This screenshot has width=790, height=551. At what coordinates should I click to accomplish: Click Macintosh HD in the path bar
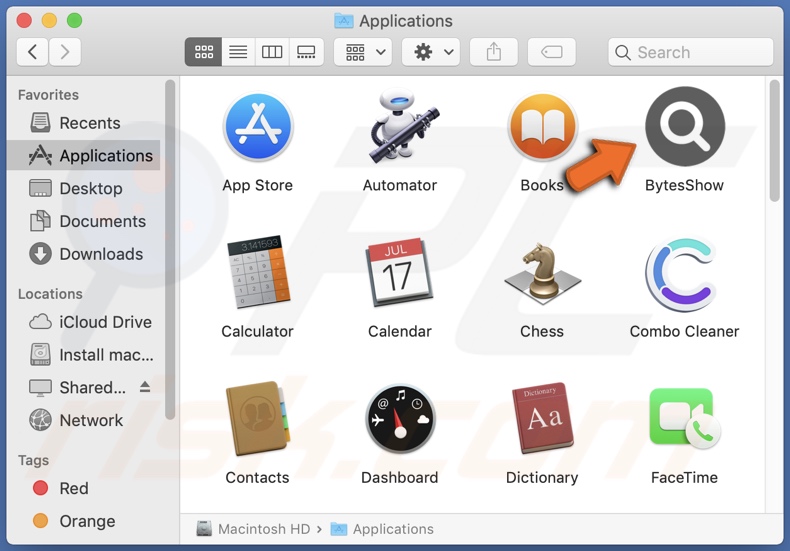pos(253,529)
